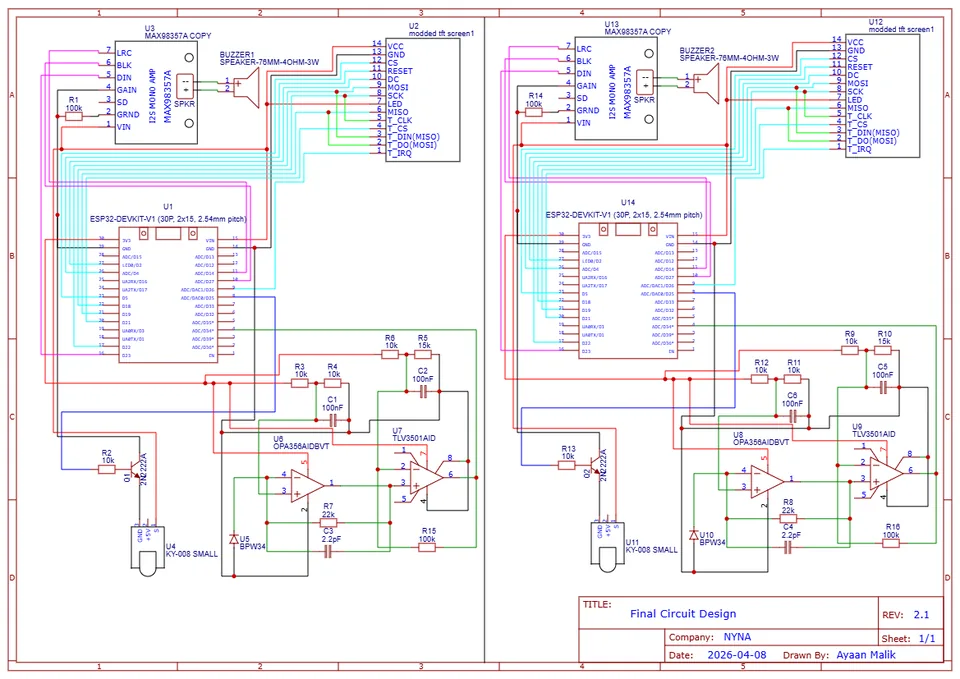Select the BUZZER1 speaker symbol

pos(246,86)
